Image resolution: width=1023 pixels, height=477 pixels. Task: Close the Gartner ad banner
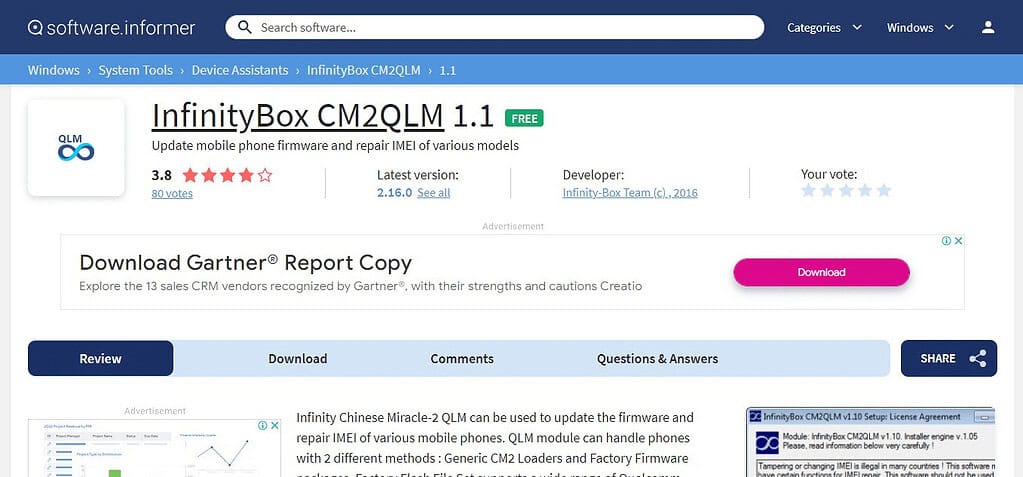coord(958,241)
